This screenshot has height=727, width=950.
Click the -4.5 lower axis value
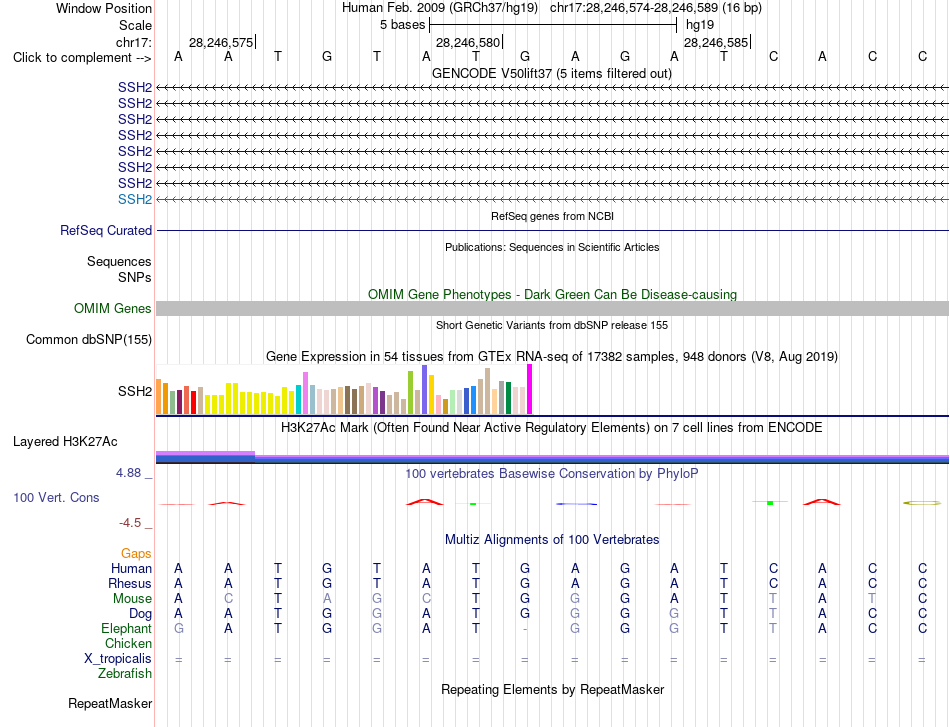130,523
